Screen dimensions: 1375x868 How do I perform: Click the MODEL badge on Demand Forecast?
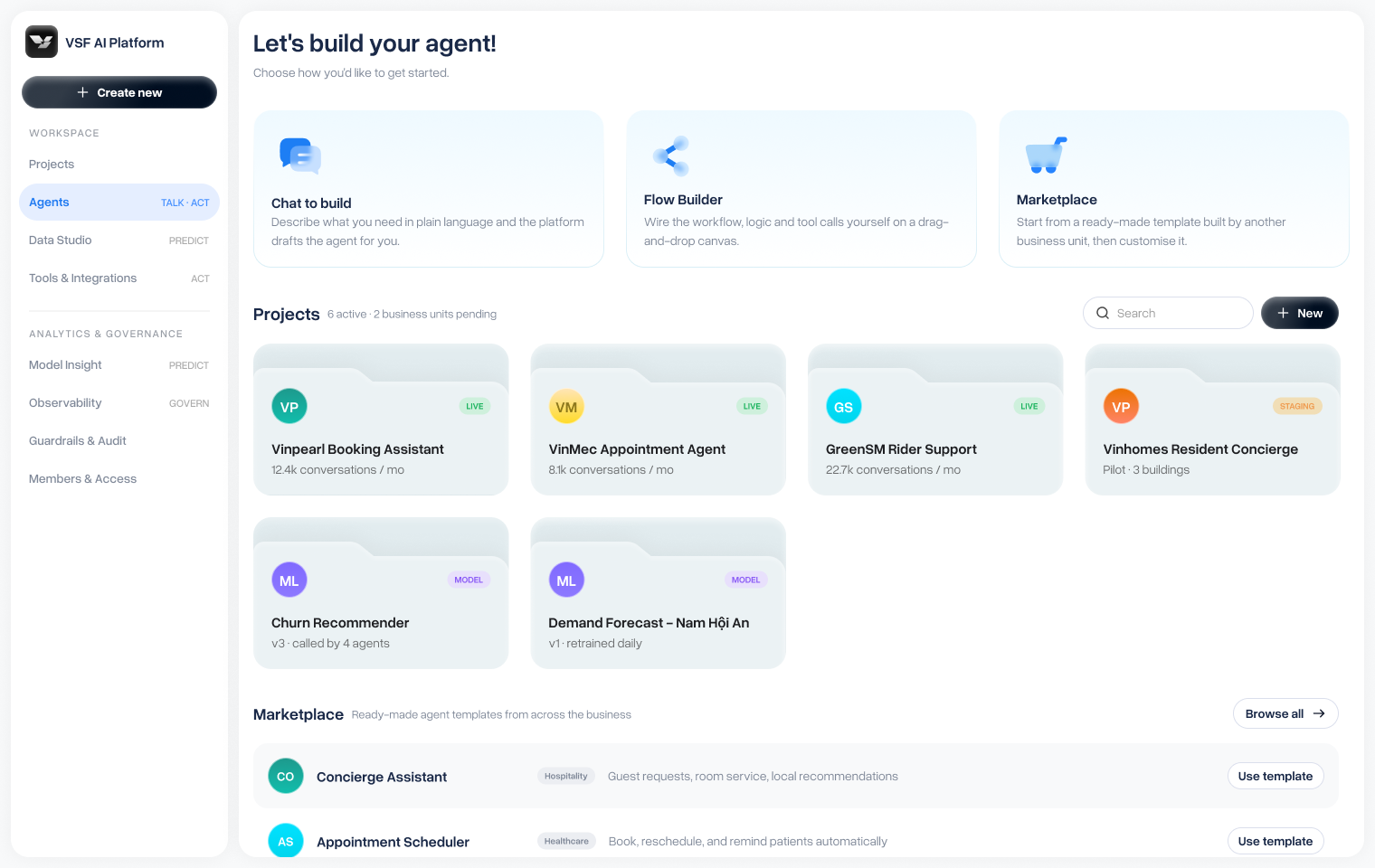[x=746, y=580]
